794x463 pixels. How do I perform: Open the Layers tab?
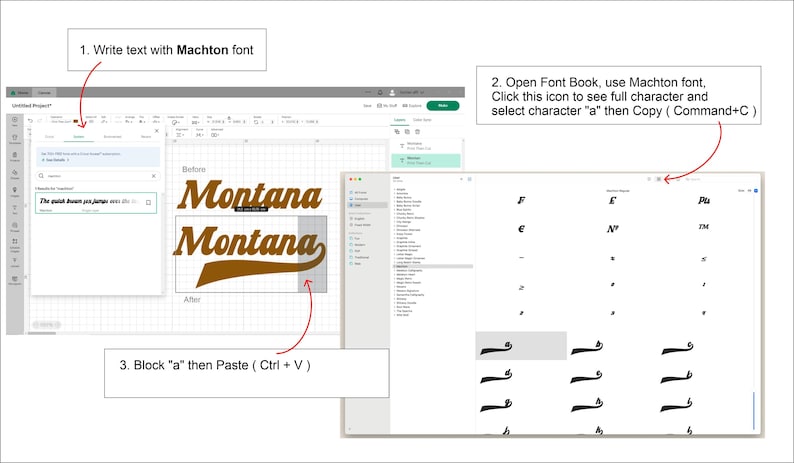pos(400,120)
